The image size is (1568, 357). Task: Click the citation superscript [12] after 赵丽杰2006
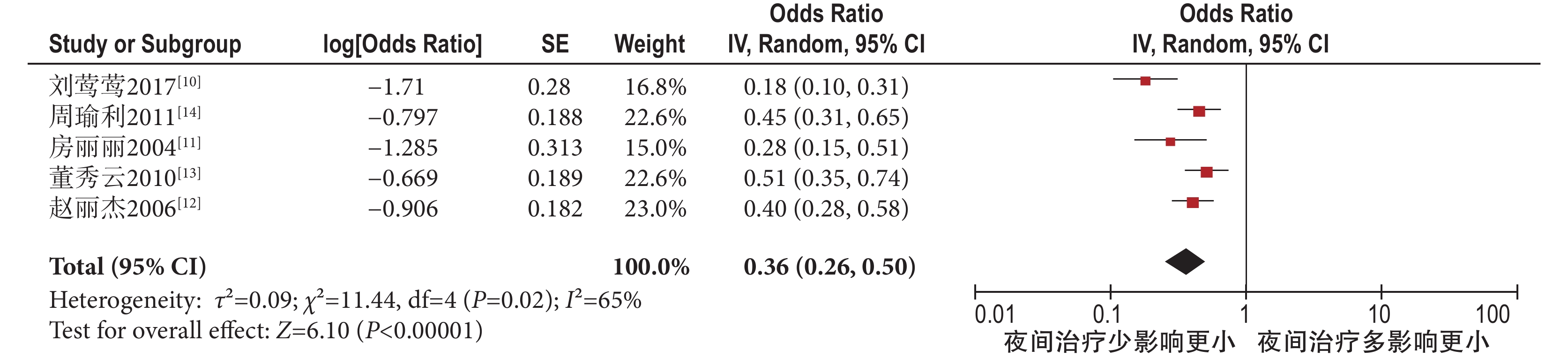(x=189, y=204)
